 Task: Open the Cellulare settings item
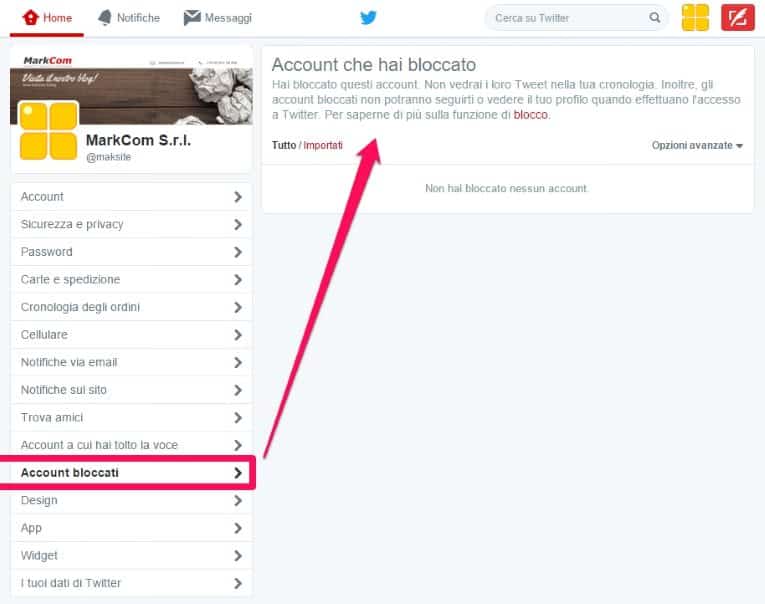(x=131, y=335)
